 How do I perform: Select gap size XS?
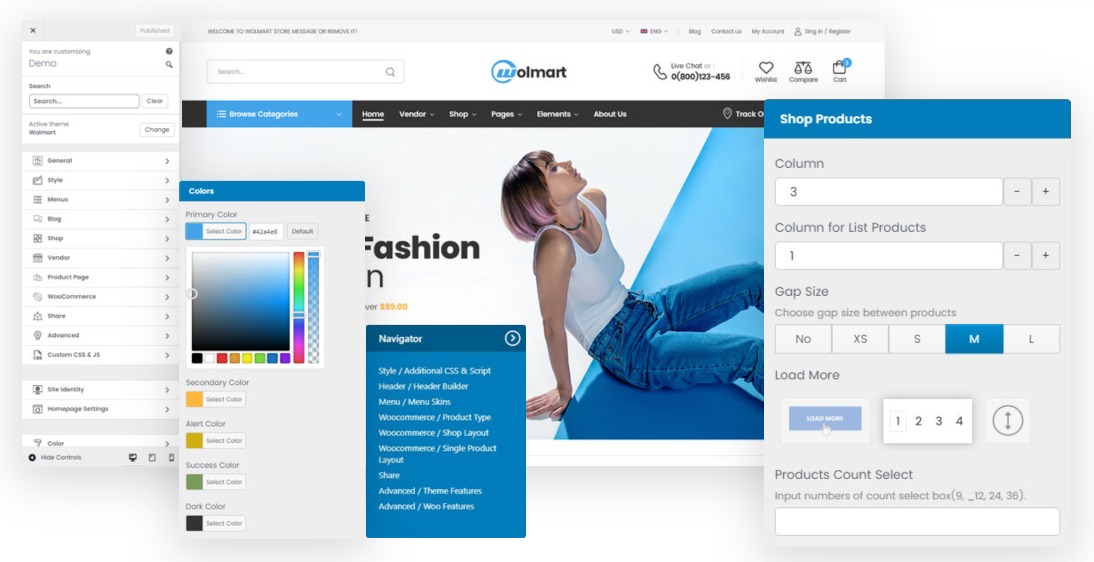click(860, 339)
